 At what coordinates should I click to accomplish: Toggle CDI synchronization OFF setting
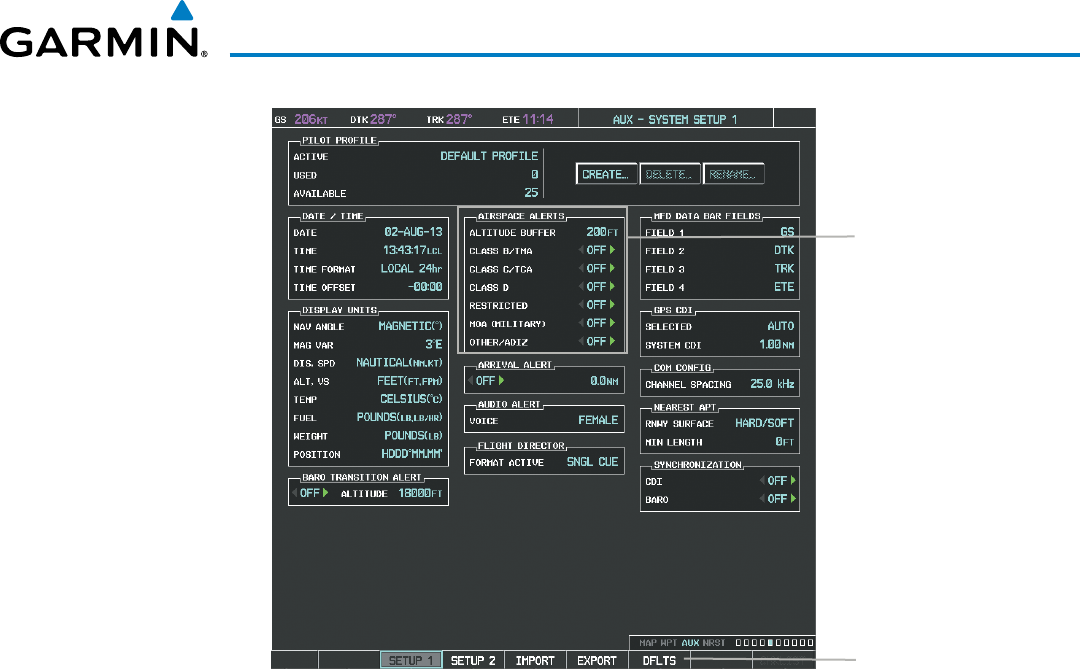pos(777,480)
